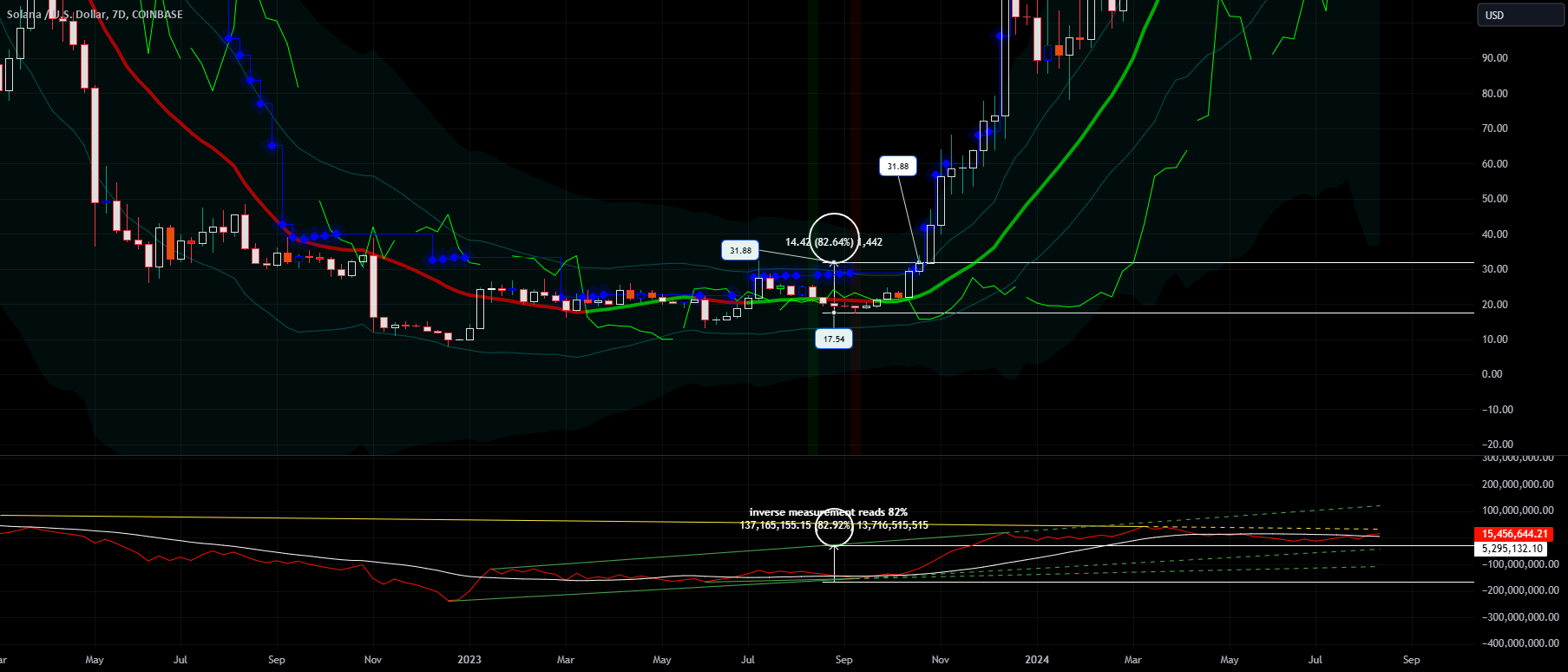
Task: Click the 40.00 price axis label
Action: 1495,234
